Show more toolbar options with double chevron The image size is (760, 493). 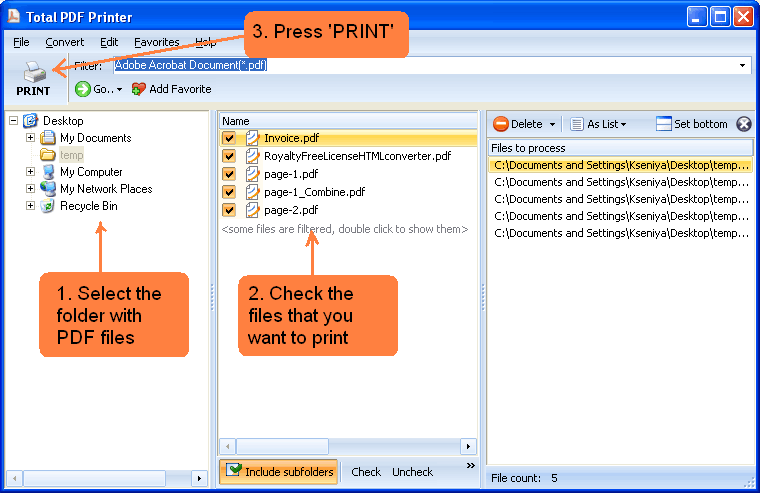point(470,465)
